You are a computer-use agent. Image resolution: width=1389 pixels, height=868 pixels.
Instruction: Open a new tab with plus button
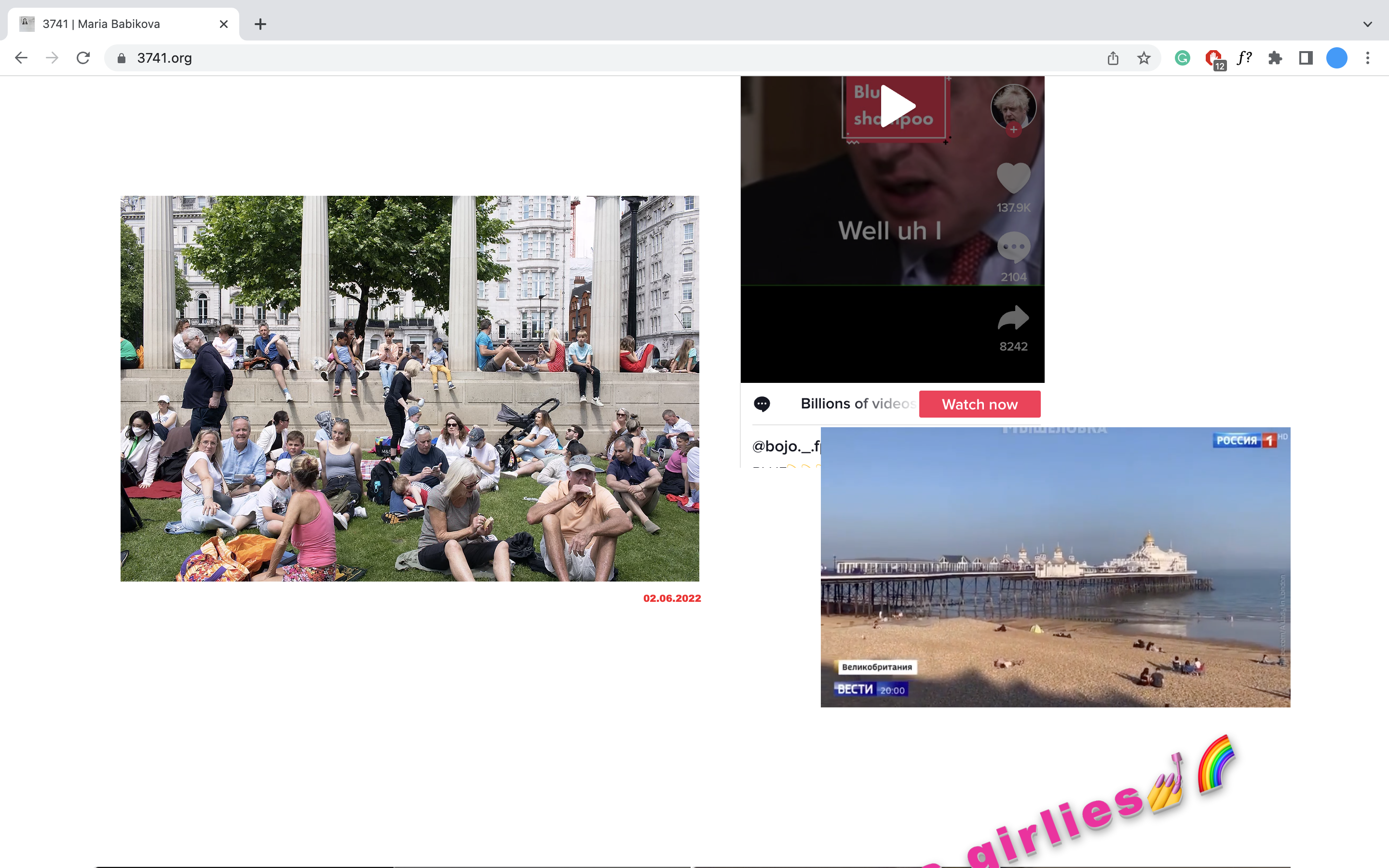(x=260, y=24)
